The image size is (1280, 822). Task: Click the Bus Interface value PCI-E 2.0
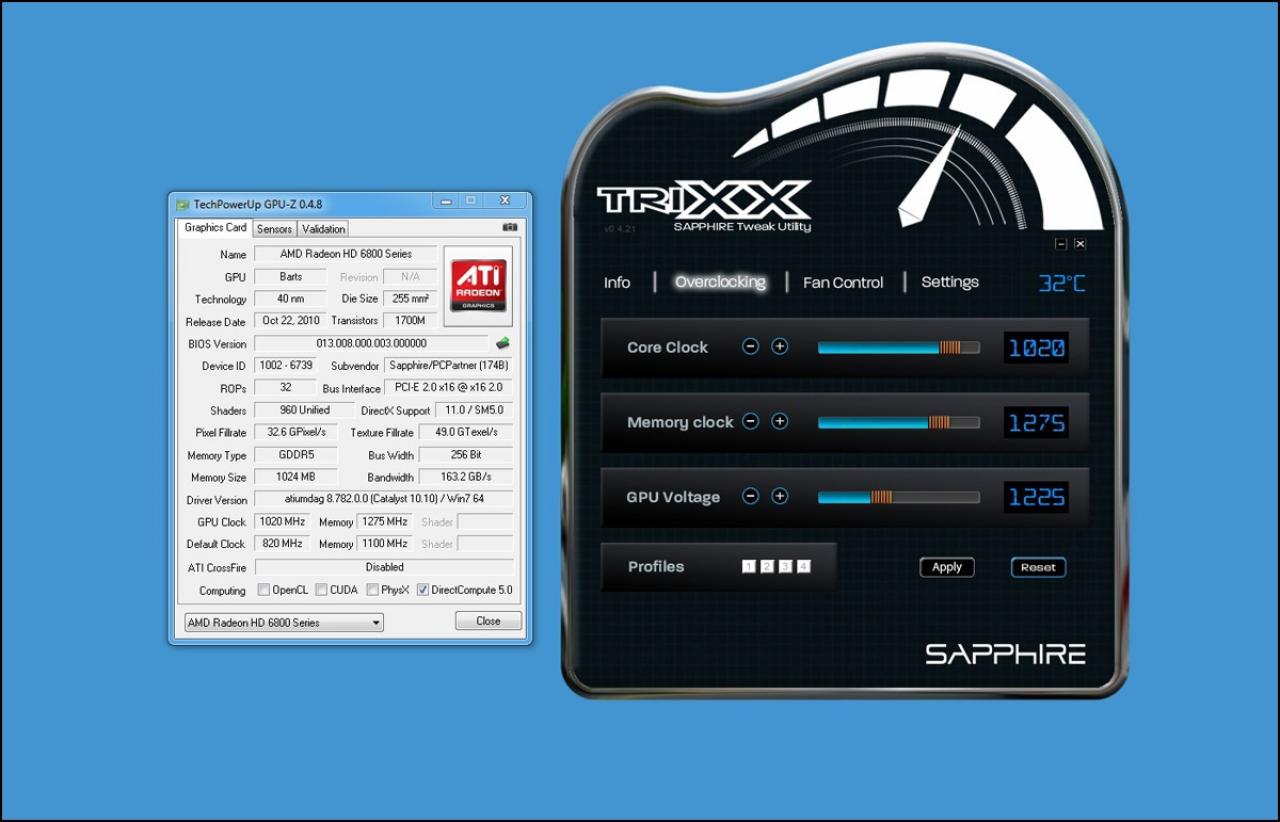coord(449,388)
